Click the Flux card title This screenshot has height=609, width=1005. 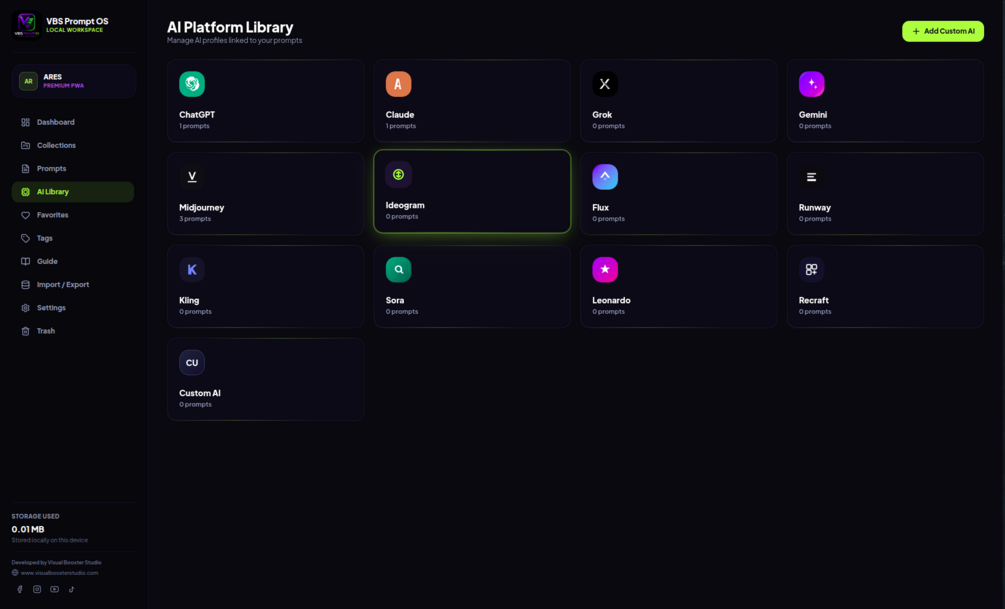coord(601,208)
